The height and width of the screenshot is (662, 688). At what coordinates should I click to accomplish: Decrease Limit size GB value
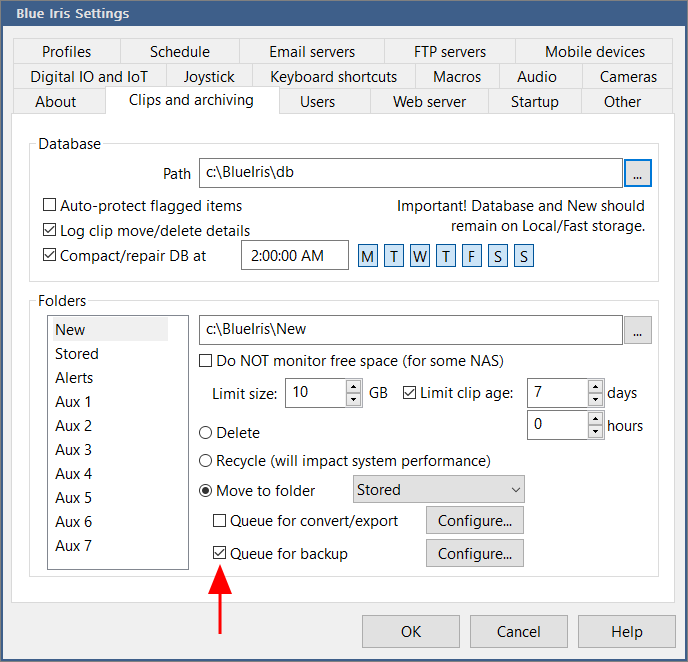coord(353,399)
